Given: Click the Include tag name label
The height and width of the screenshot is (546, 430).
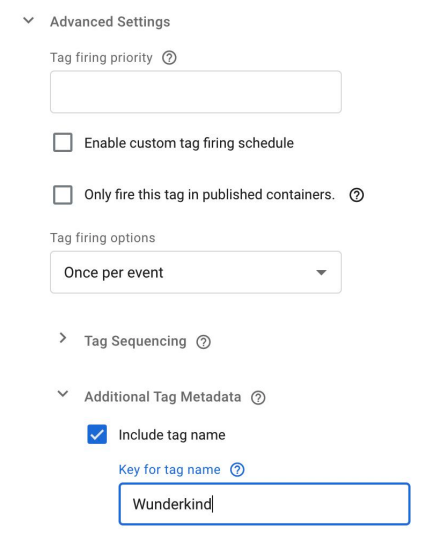Looking at the screenshot, I should pyautogui.click(x=172, y=435).
